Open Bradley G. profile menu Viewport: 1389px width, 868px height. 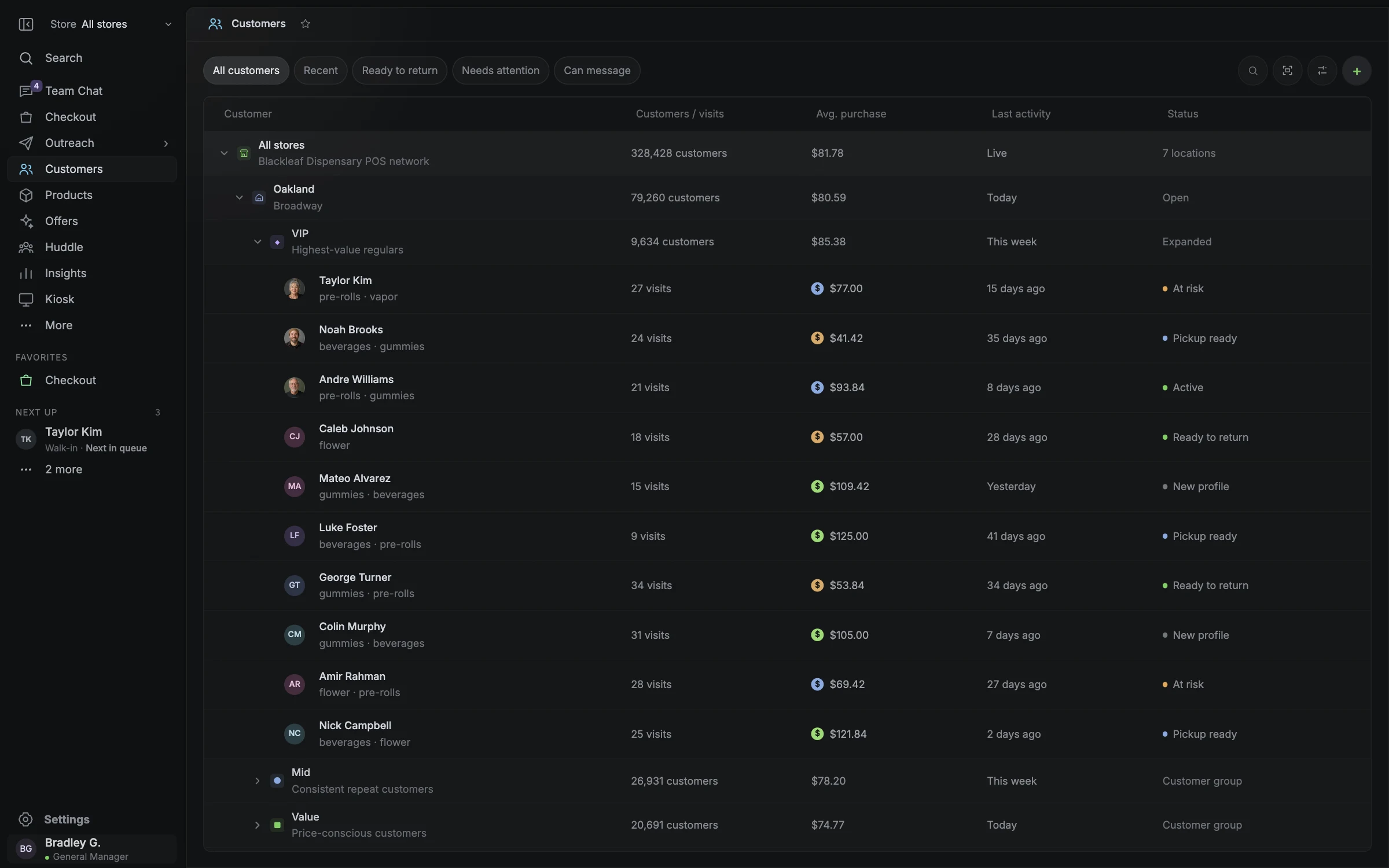click(x=91, y=848)
